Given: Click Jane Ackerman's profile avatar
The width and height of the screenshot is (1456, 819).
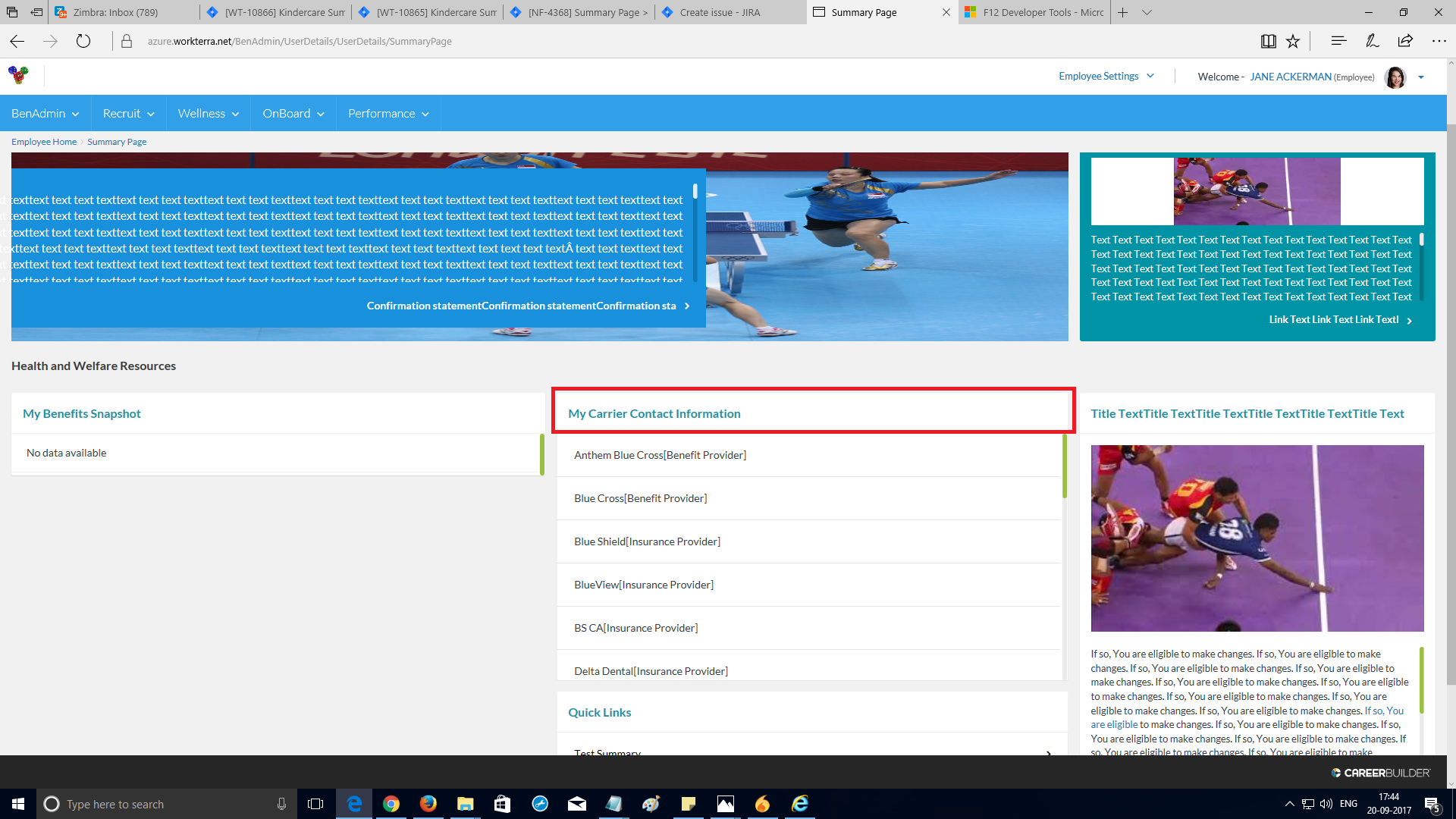Looking at the screenshot, I should pyautogui.click(x=1395, y=77).
